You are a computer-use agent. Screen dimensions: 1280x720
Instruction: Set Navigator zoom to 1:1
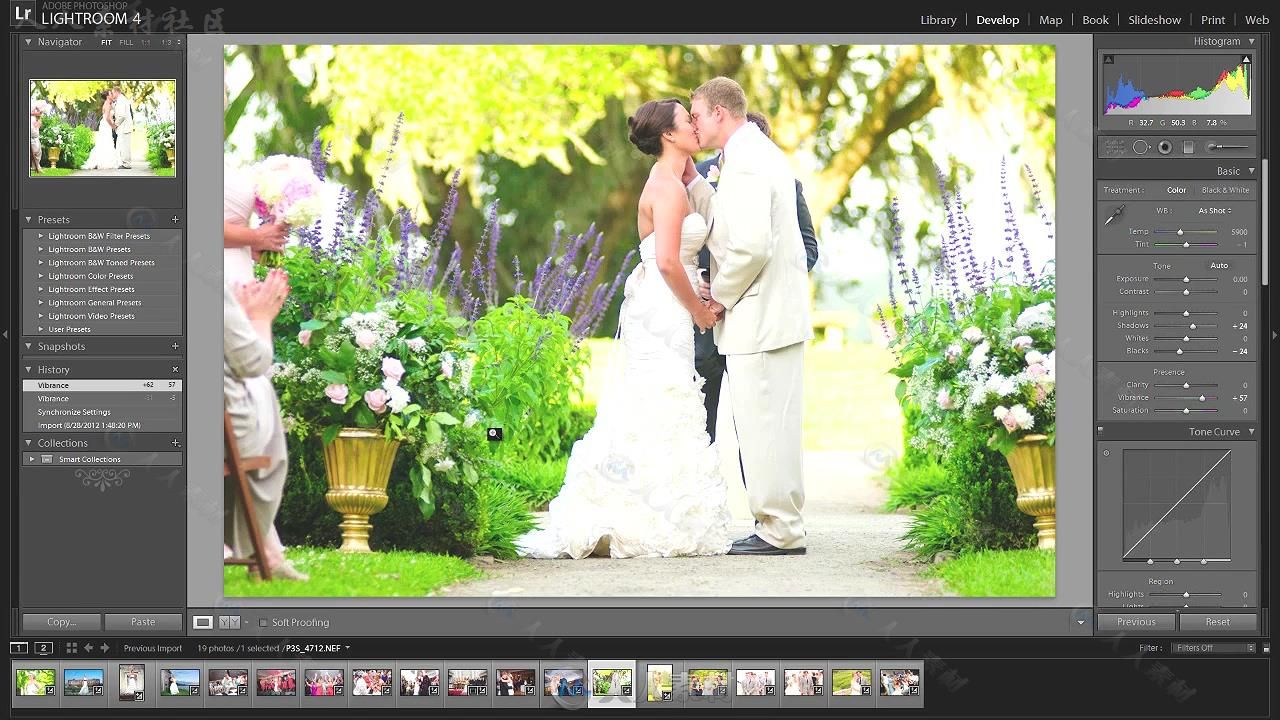[x=146, y=43]
